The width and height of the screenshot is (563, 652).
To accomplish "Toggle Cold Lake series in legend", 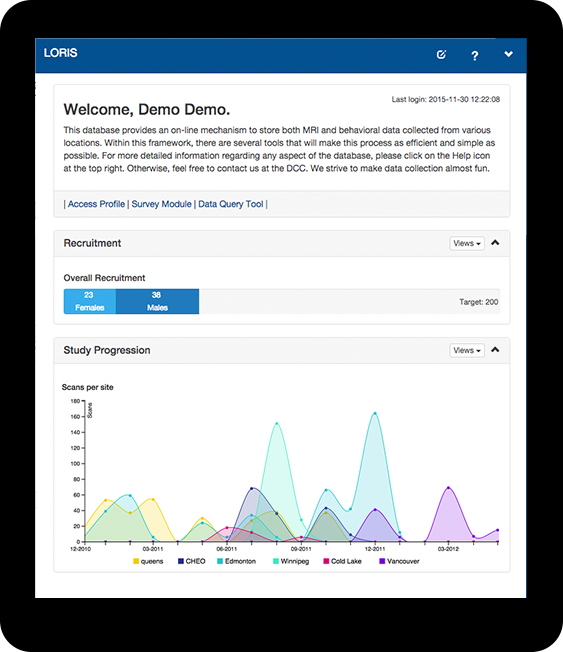I will (x=343, y=561).
